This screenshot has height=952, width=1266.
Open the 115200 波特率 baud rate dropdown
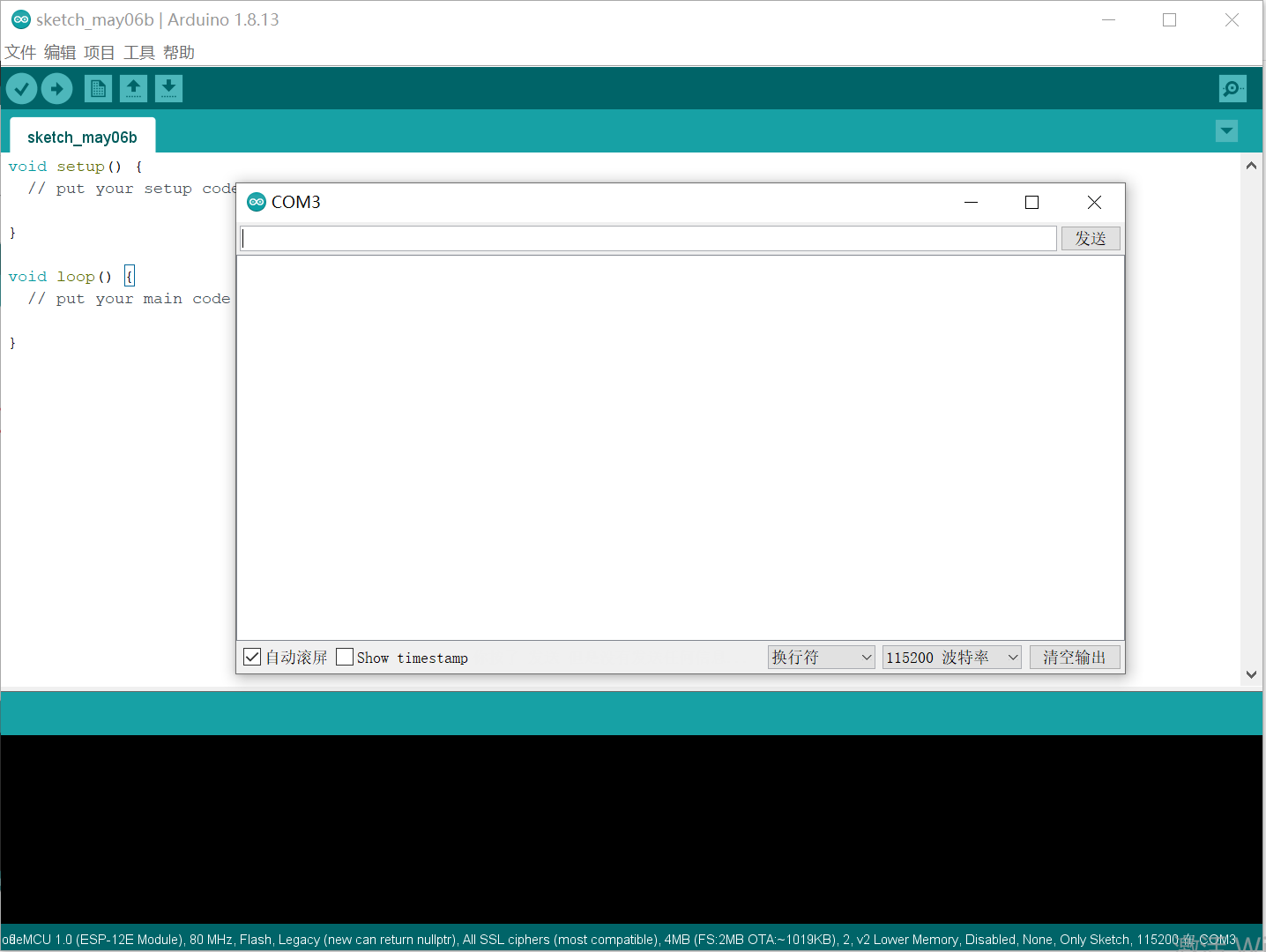pos(952,658)
